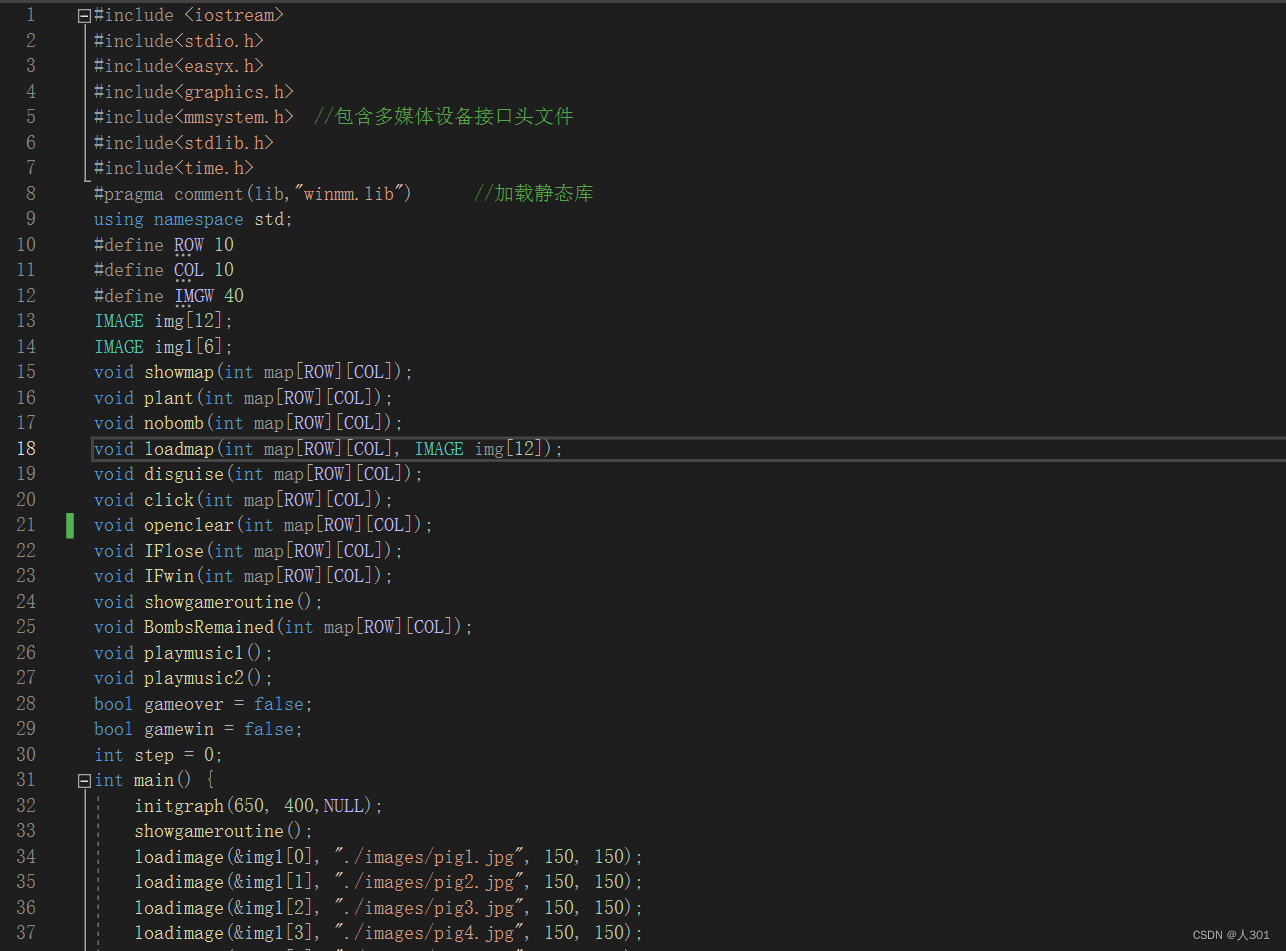Click the 'IMAGE img[12];' declaration
The height and width of the screenshot is (951, 1286).
[x=164, y=321]
